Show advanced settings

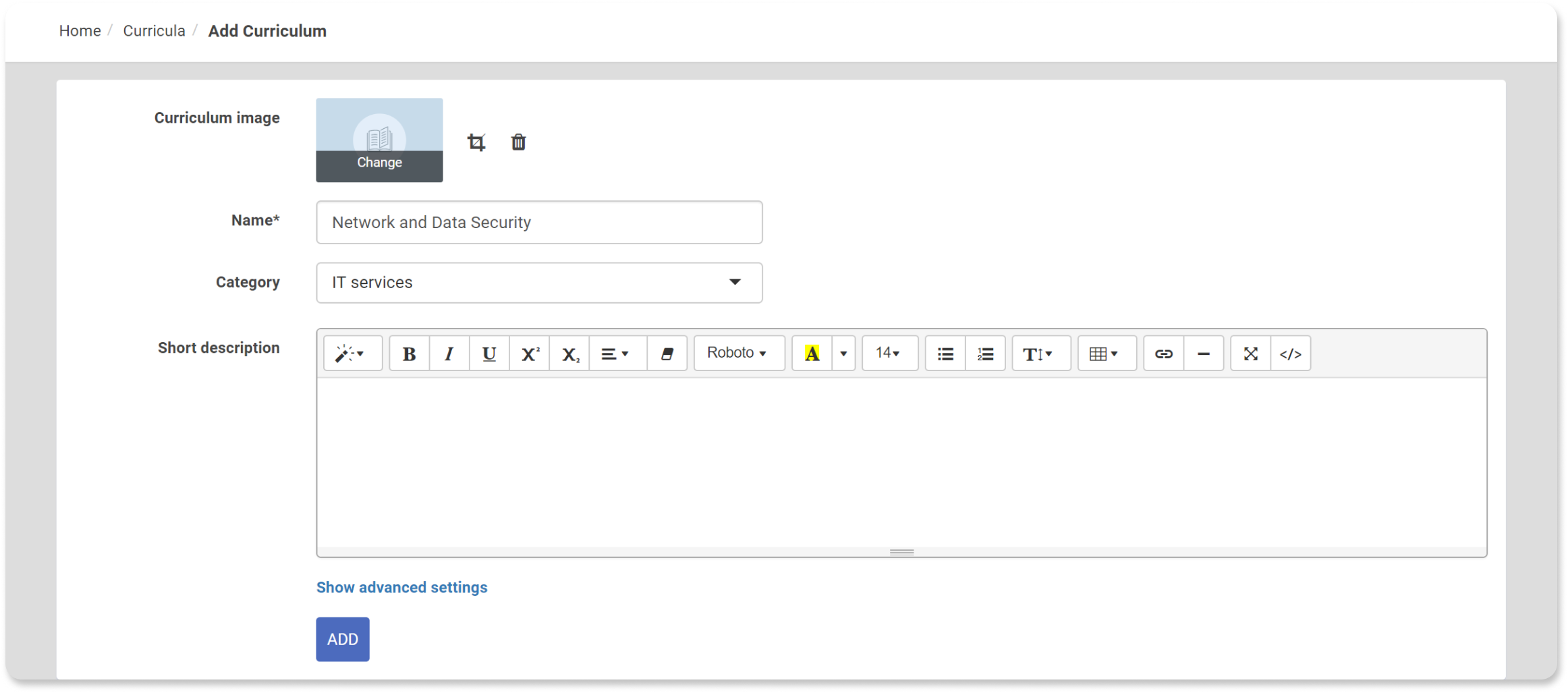(x=401, y=588)
